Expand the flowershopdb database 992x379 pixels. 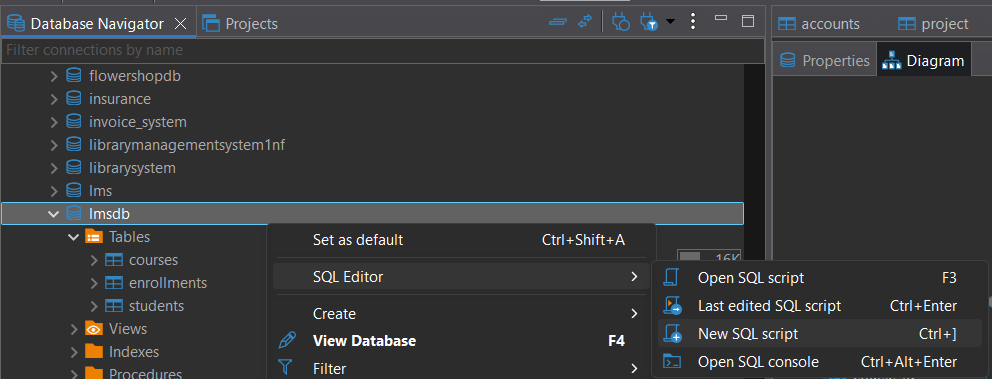coord(54,77)
